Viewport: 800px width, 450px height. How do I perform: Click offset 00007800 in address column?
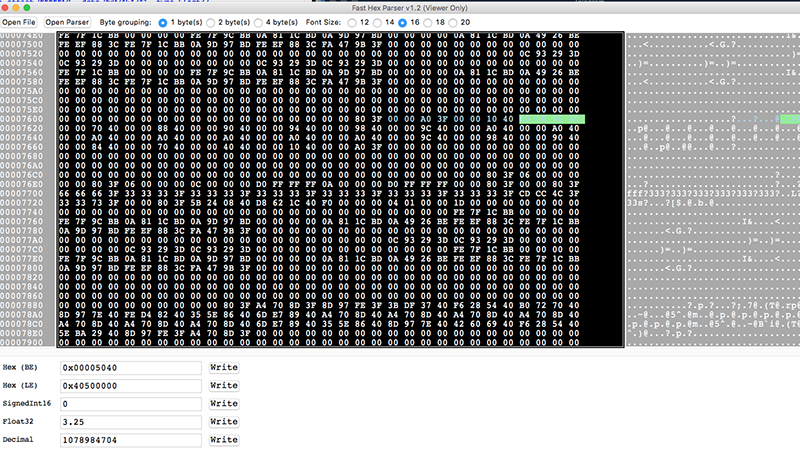pos(22,268)
